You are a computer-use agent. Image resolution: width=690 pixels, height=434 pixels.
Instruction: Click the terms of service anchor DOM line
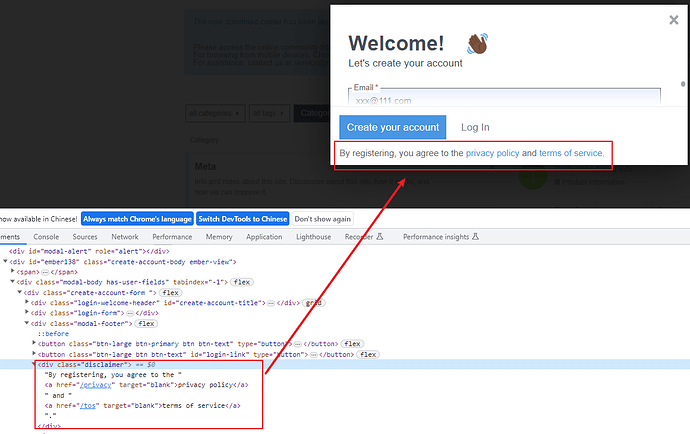tap(143, 406)
